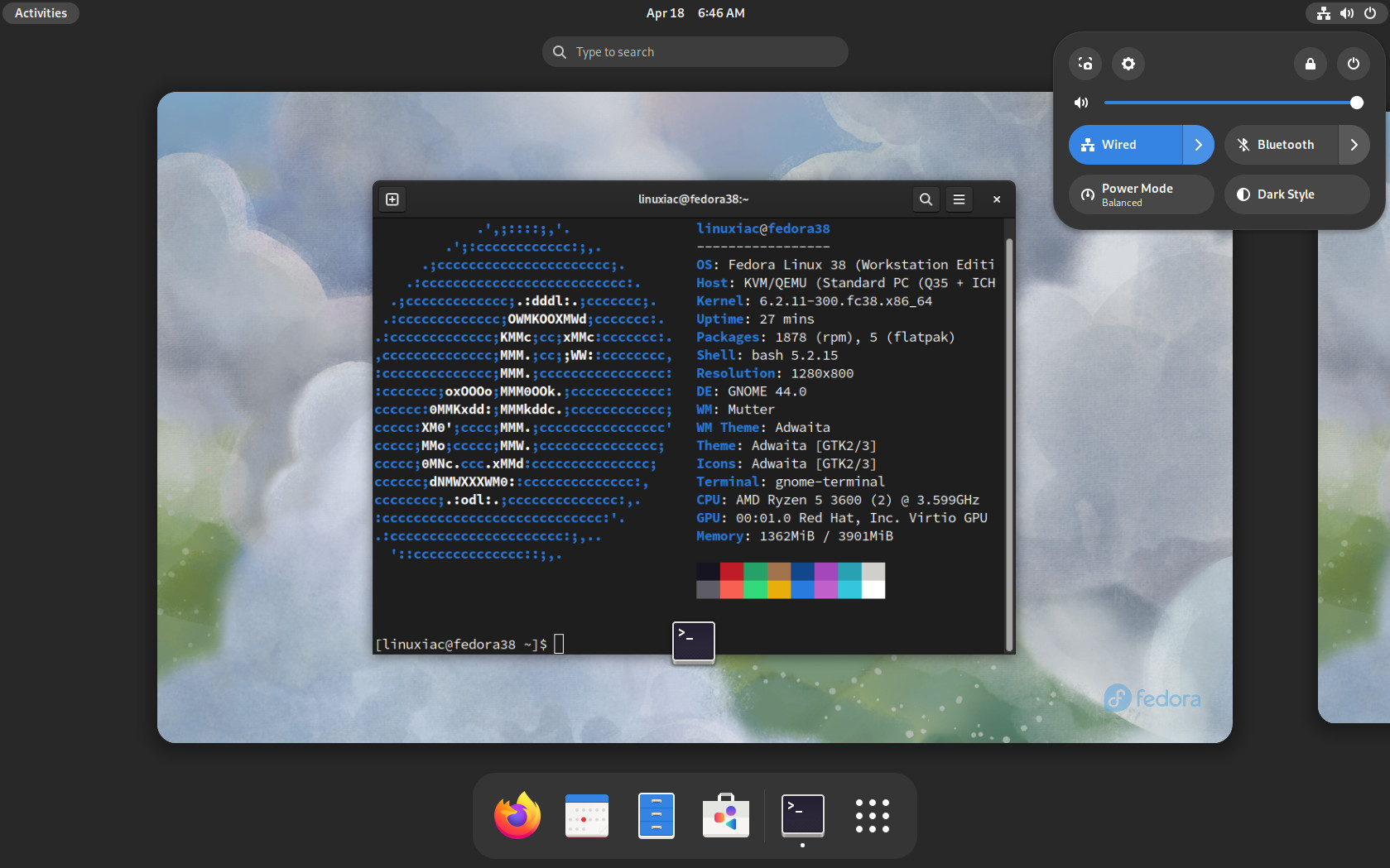Open new tab in terminal window

point(392,199)
